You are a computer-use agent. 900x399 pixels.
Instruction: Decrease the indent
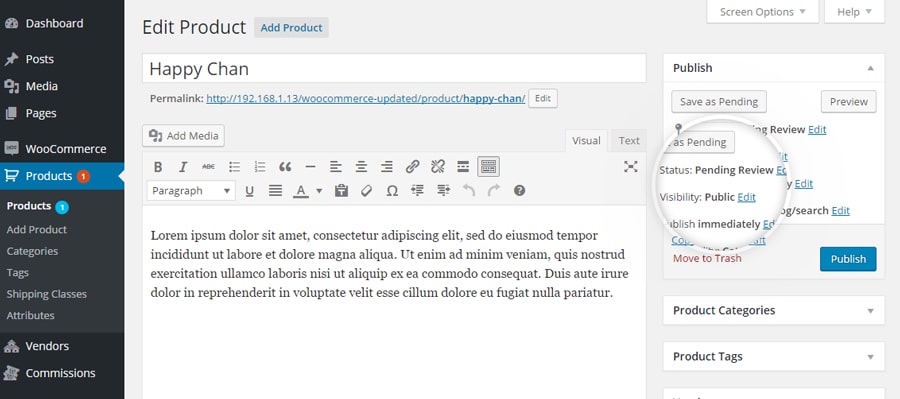click(x=418, y=191)
